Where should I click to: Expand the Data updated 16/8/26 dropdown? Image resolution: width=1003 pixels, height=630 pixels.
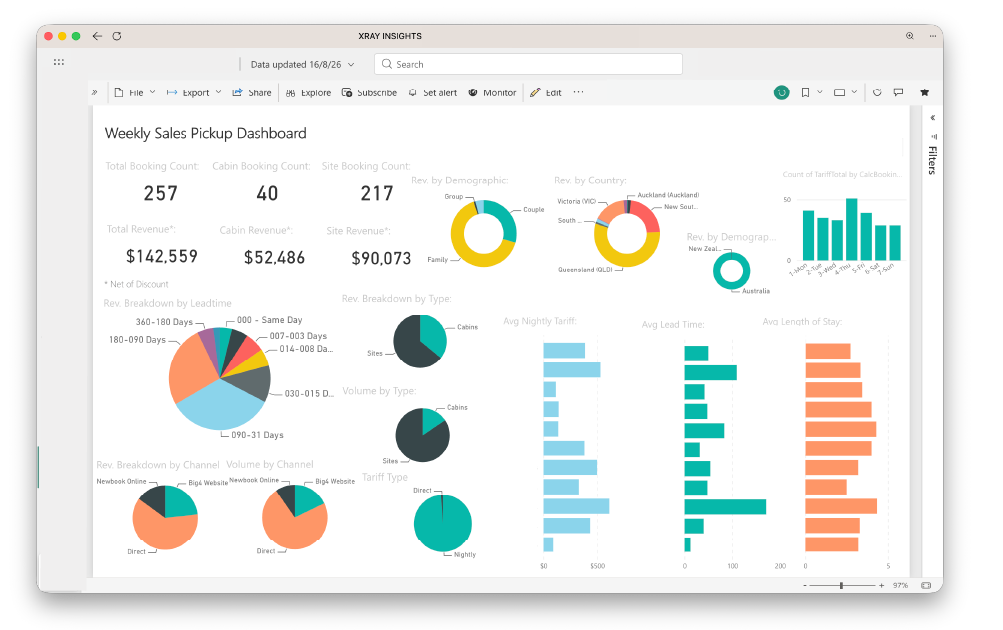pos(302,64)
